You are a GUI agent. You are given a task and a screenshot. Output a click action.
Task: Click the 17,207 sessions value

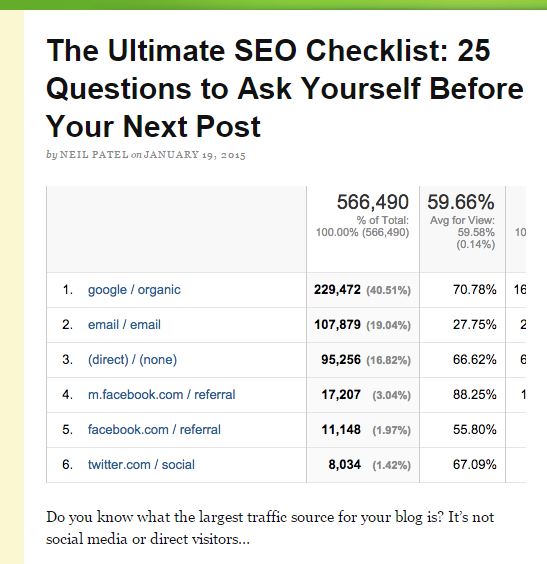point(341,395)
